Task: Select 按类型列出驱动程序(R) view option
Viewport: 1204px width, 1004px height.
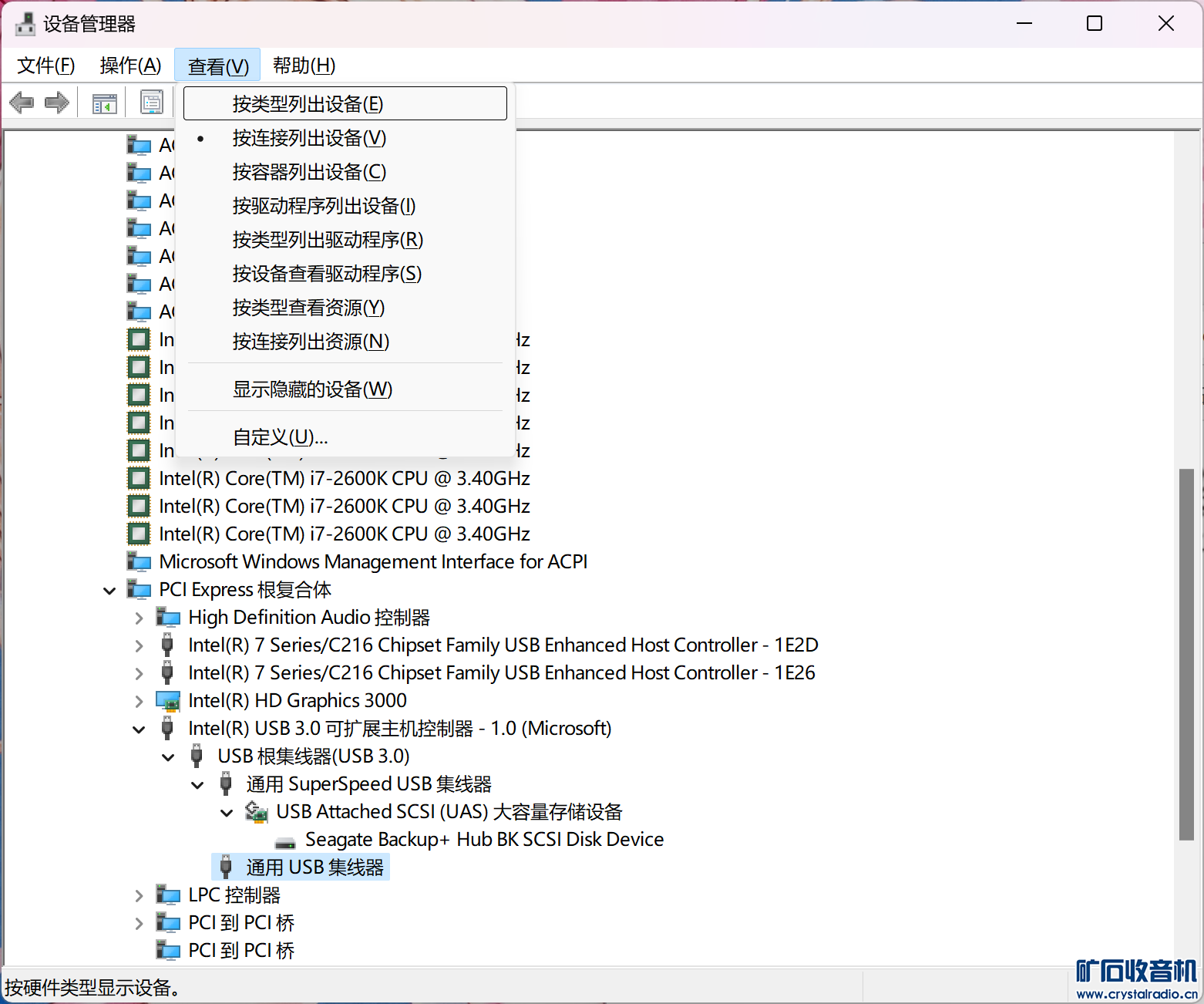Action: pyautogui.click(x=345, y=240)
